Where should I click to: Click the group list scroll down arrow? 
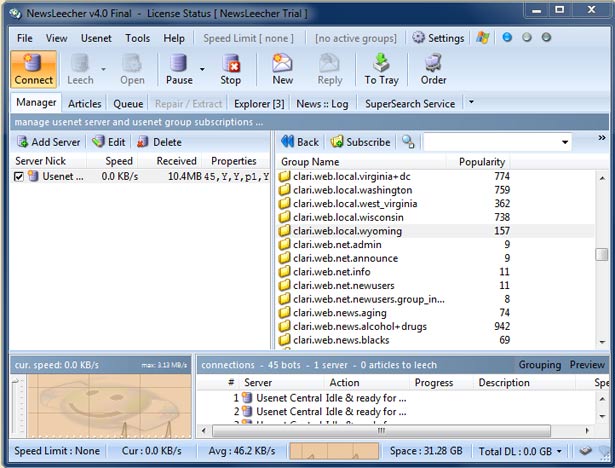pos(602,342)
